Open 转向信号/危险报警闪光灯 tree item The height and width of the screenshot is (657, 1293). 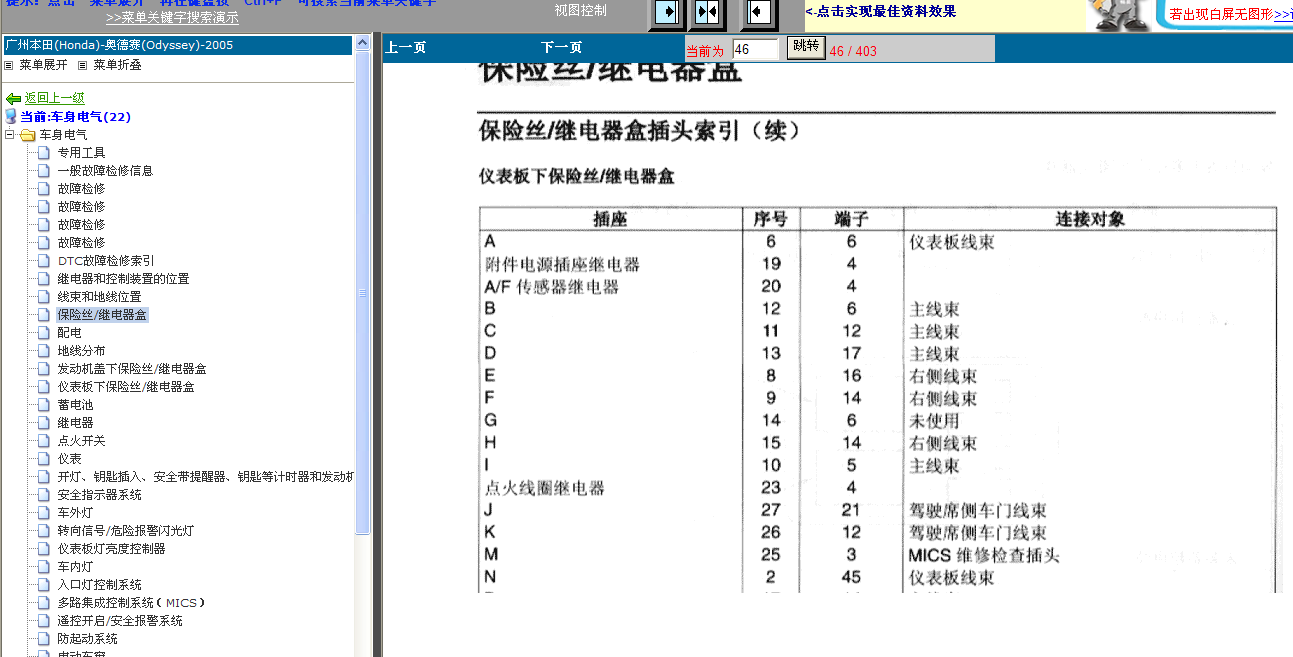(126, 531)
